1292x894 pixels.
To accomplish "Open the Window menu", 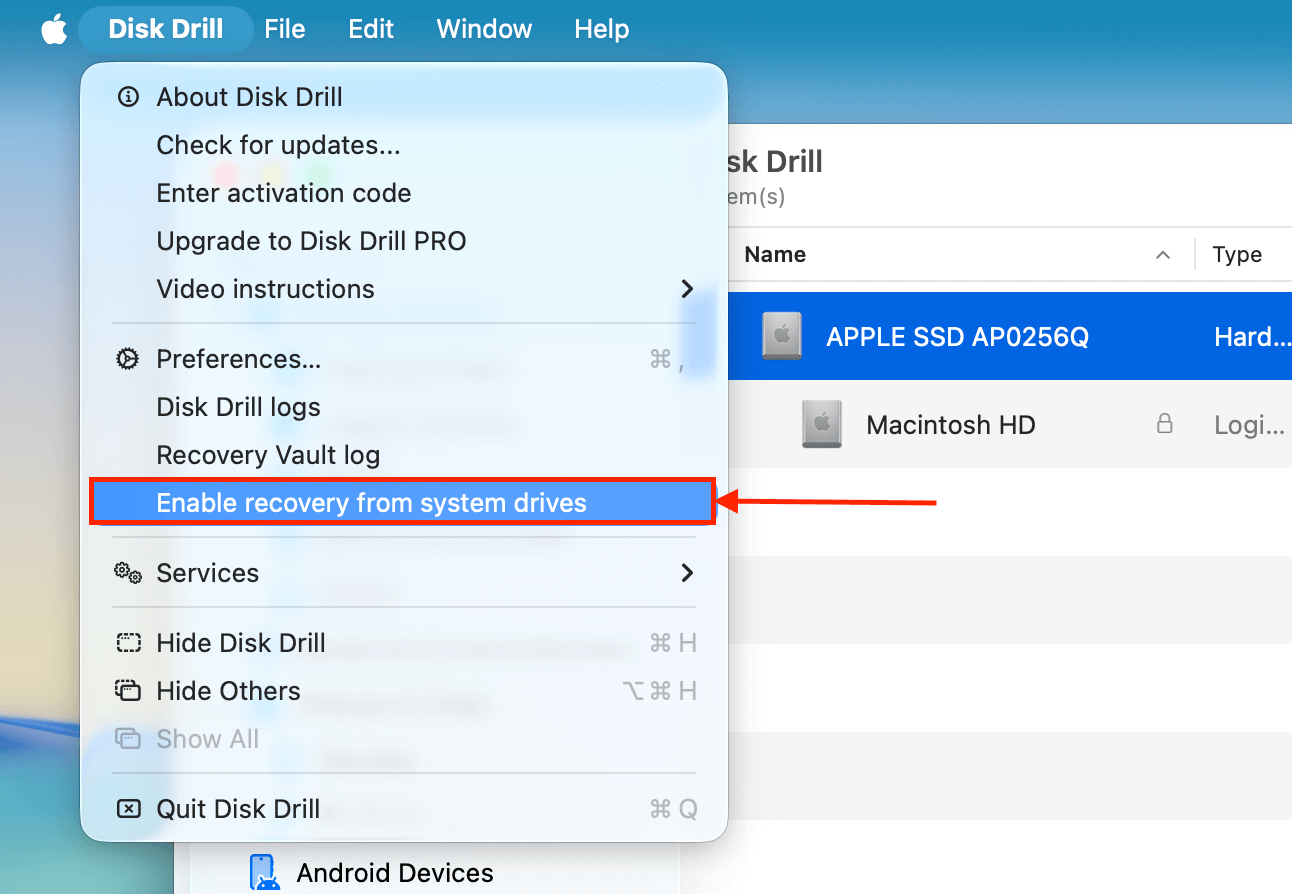I will [x=484, y=29].
